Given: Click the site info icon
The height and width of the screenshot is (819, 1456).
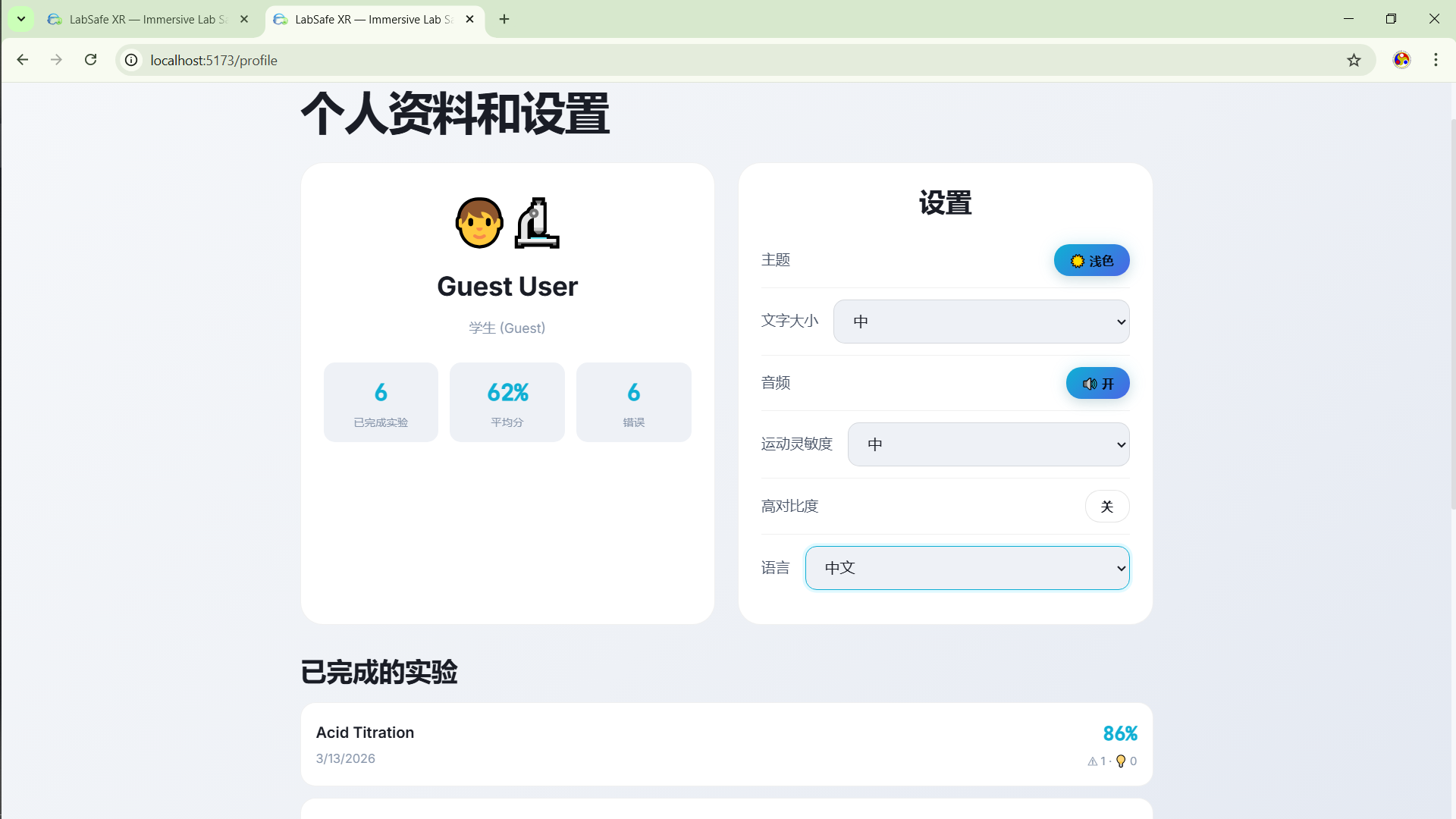Looking at the screenshot, I should pyautogui.click(x=132, y=60).
